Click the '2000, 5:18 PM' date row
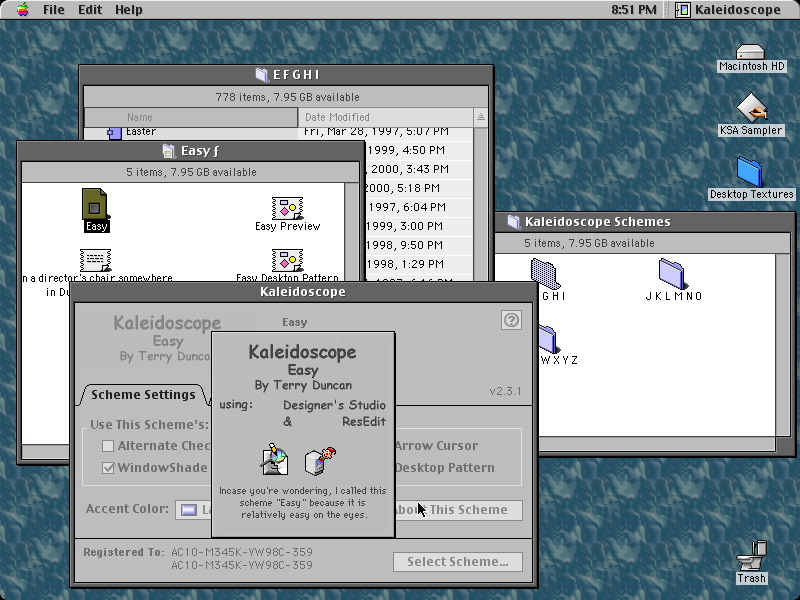Image resolution: width=800 pixels, height=600 pixels. [419, 188]
